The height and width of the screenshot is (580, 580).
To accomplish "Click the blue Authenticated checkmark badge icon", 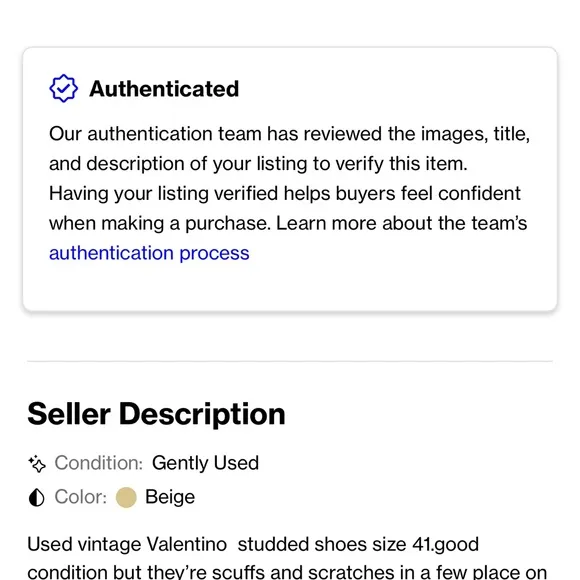I will point(64,88).
